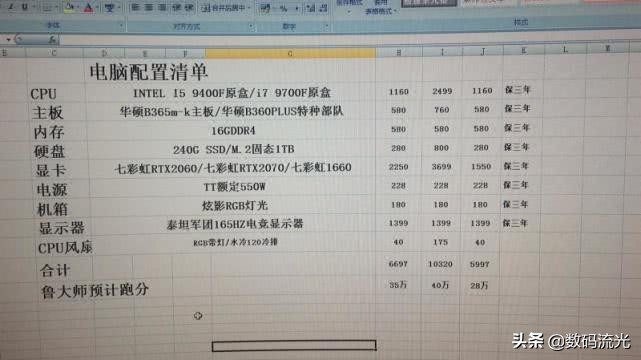Select the total cell 10320
The height and width of the screenshot is (360, 641).
[x=440, y=264]
